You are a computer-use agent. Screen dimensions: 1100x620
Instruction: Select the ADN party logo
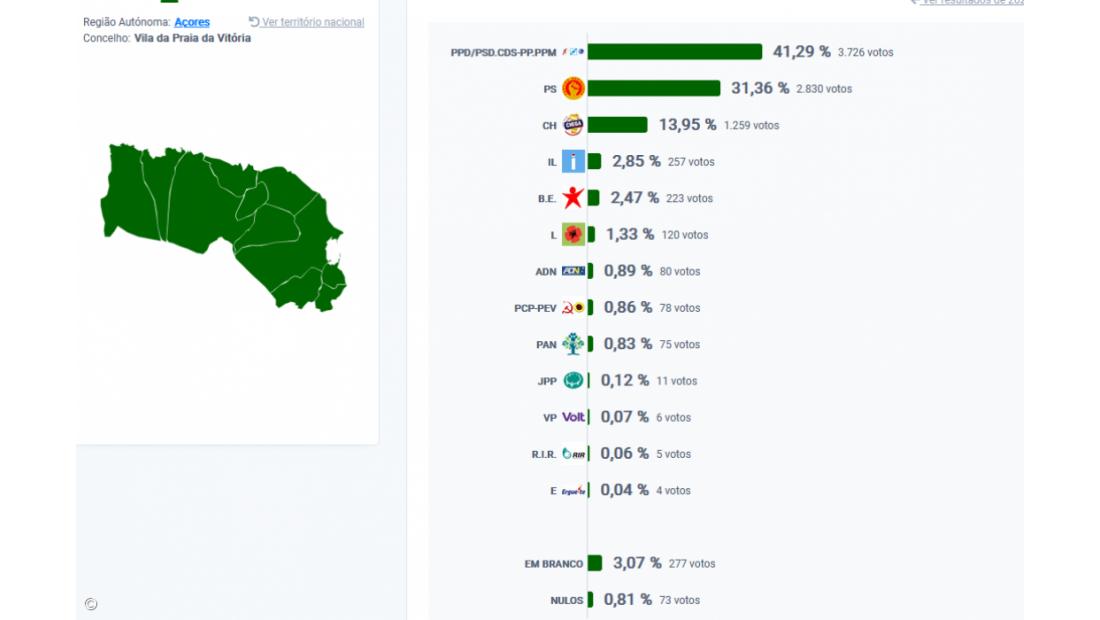573,271
